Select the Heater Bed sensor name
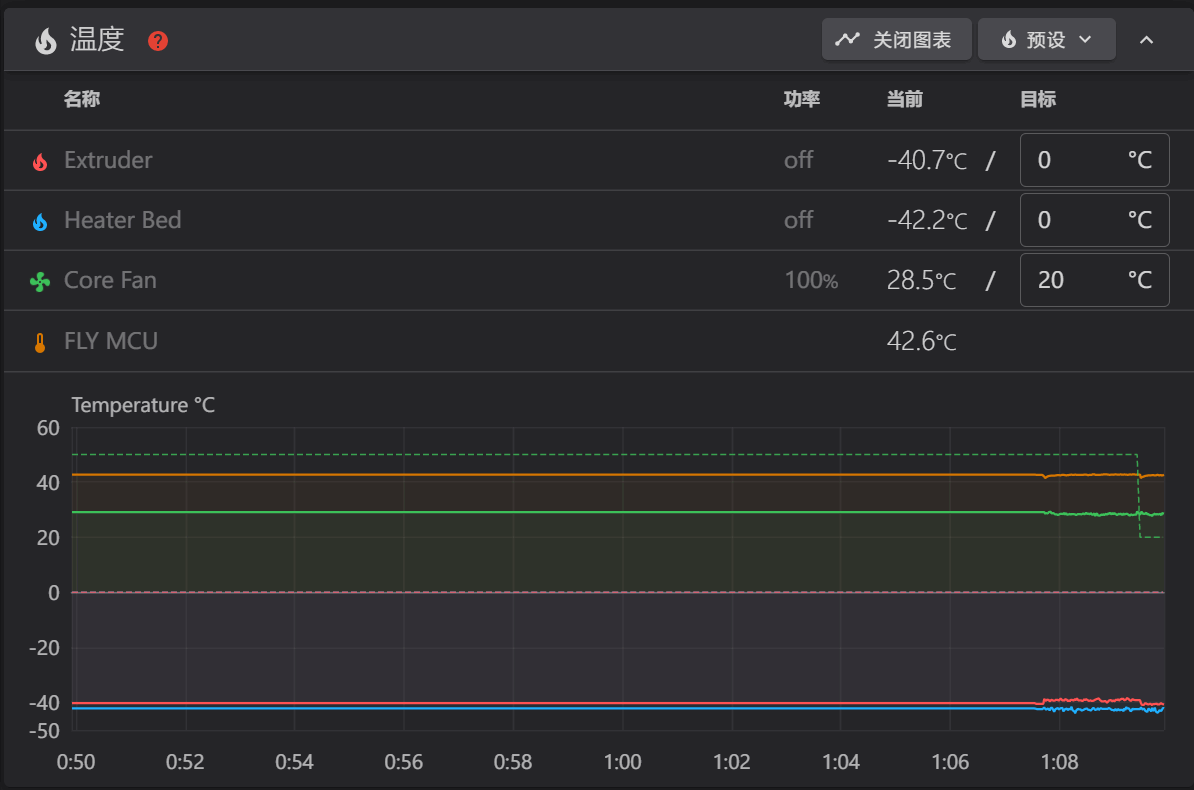The image size is (1194, 790). click(123, 220)
